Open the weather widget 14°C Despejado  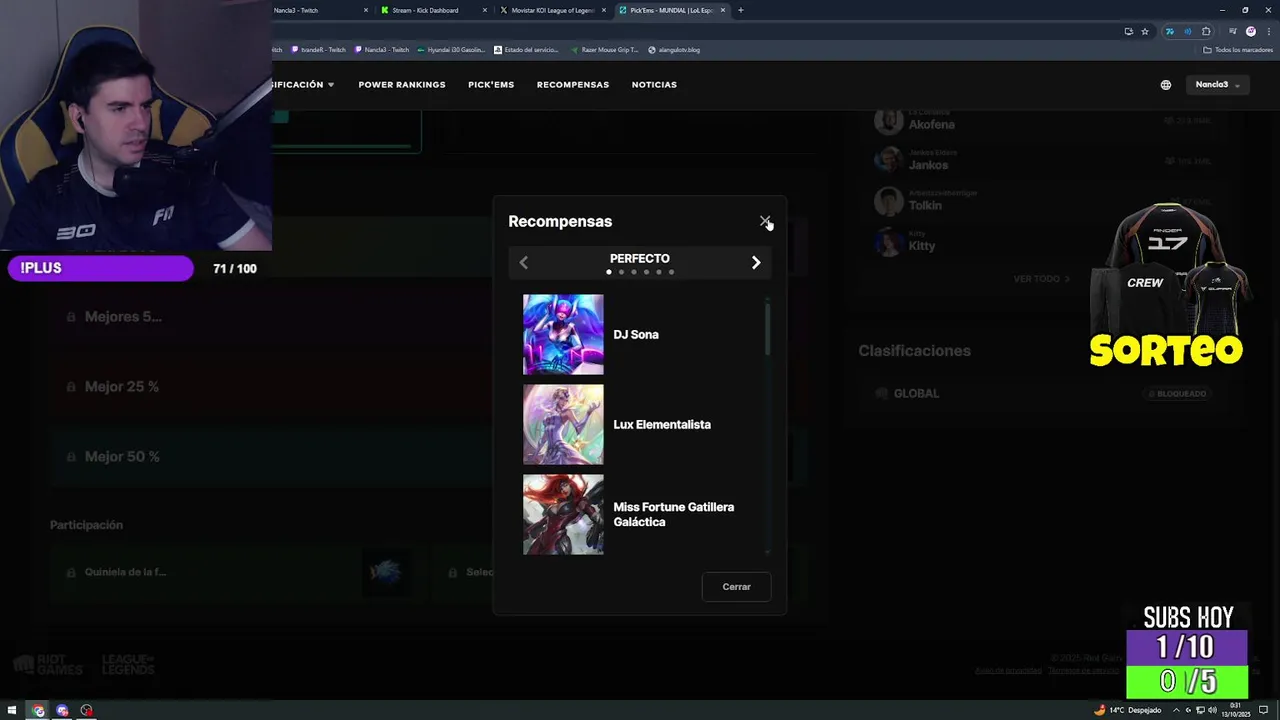(x=1128, y=710)
